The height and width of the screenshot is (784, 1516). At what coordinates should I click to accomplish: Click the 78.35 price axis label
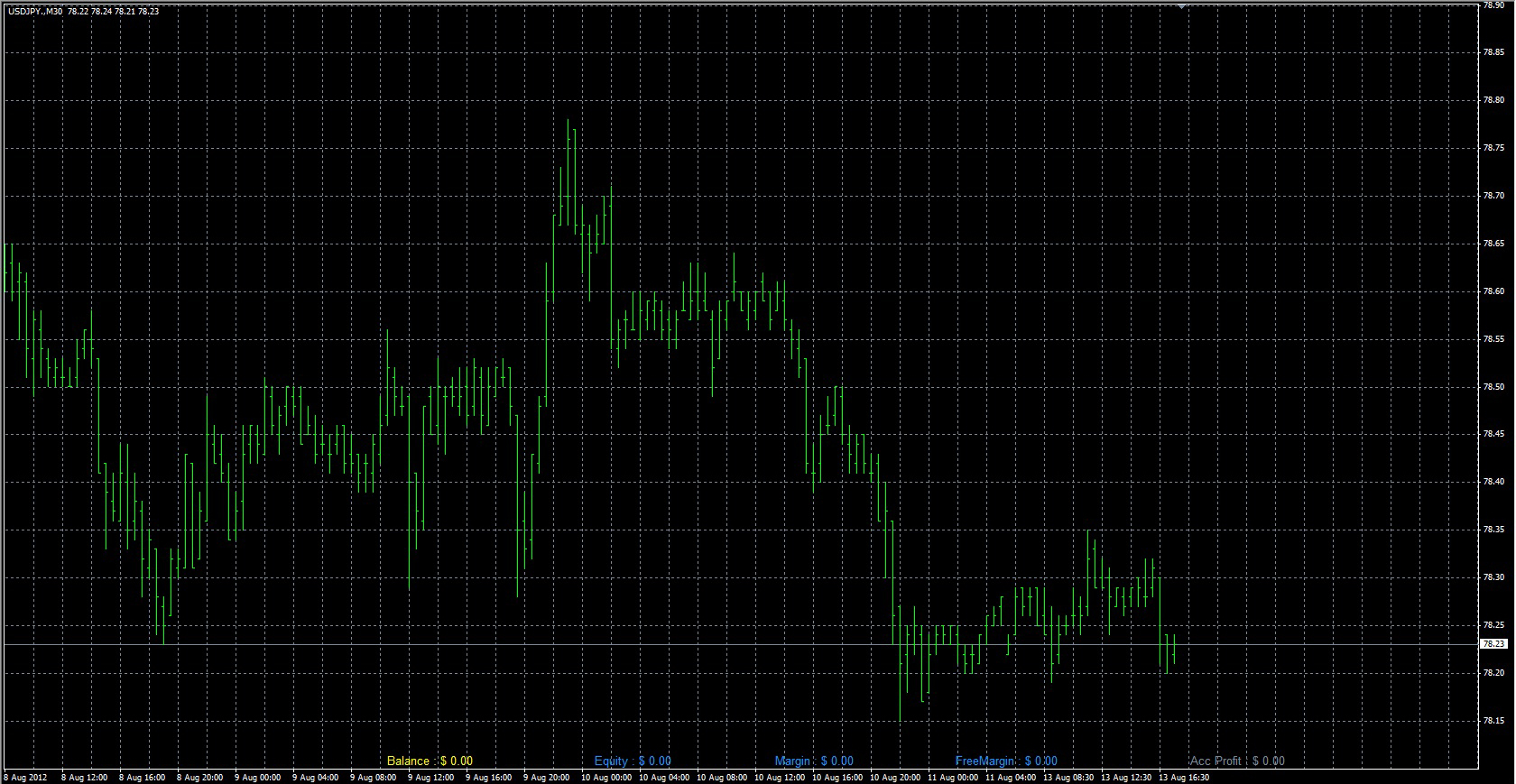1493,530
